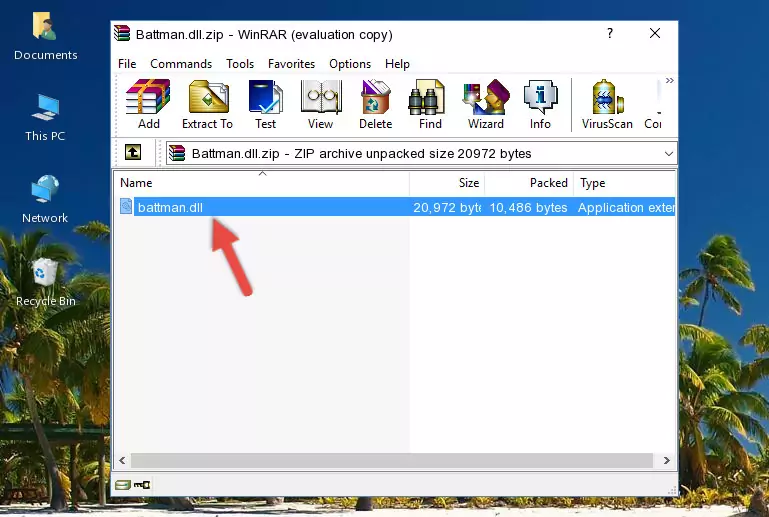
Task: Select the Recycle Bin desktop icon
Action: 45,283
